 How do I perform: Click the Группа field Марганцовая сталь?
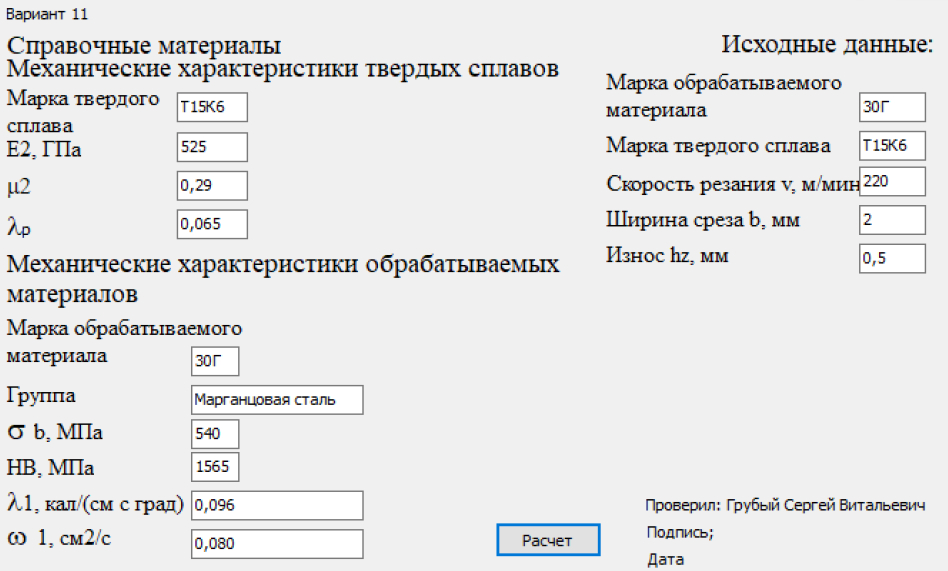(x=278, y=400)
